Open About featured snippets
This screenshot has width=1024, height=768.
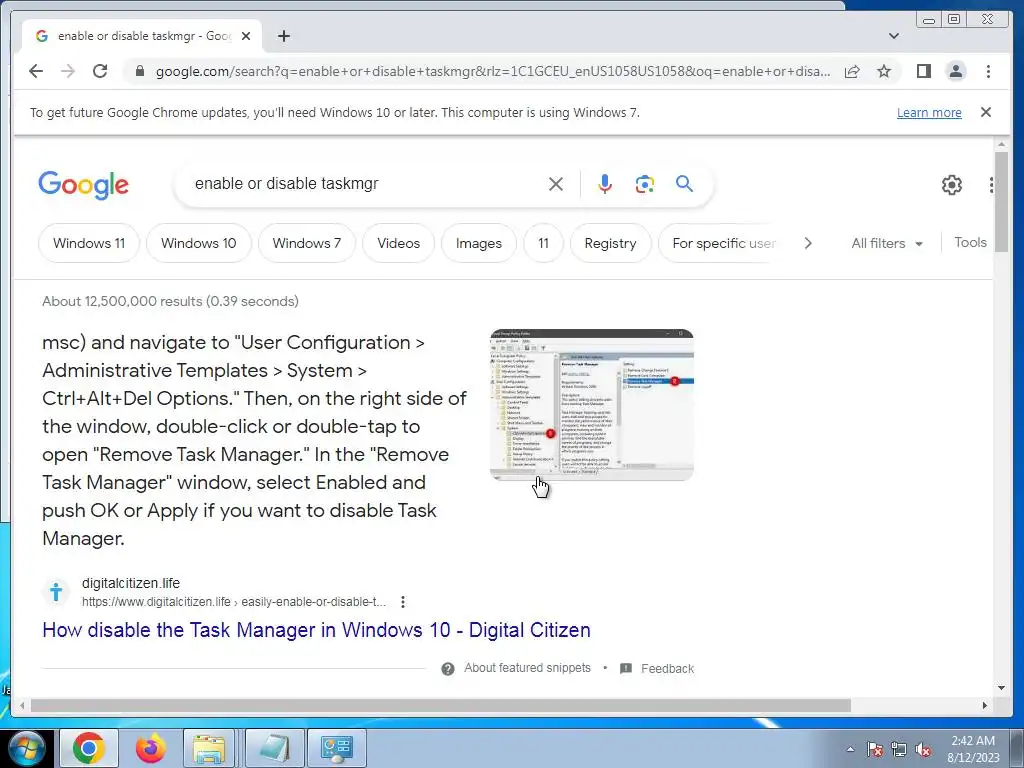pos(527,668)
